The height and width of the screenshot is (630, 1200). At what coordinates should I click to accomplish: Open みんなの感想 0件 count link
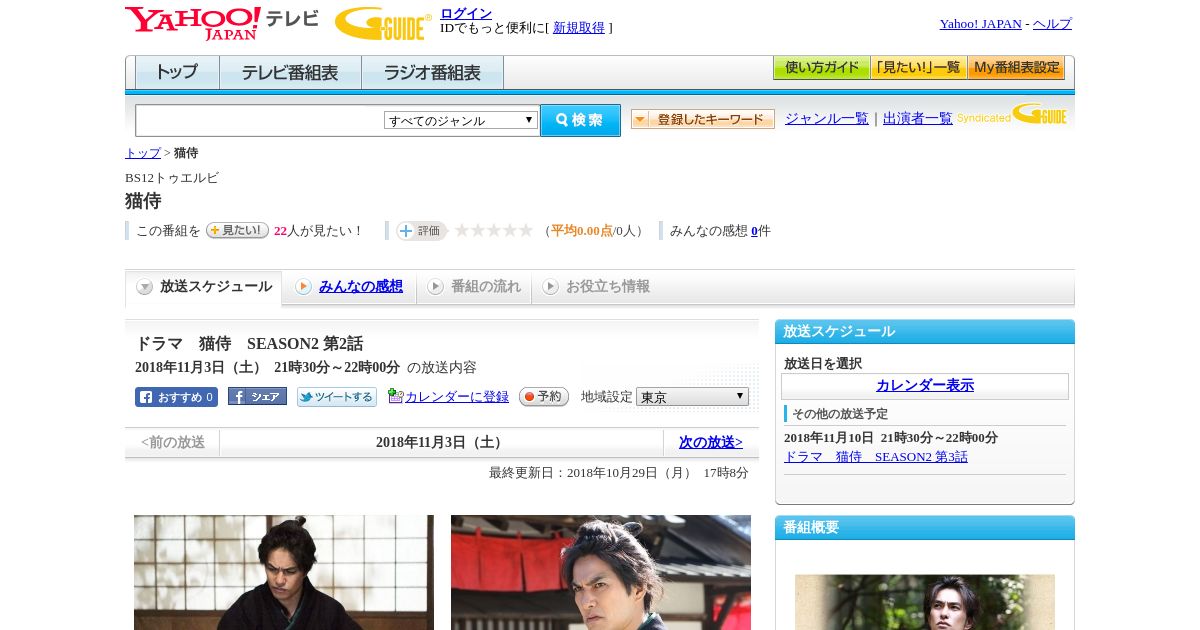[755, 231]
